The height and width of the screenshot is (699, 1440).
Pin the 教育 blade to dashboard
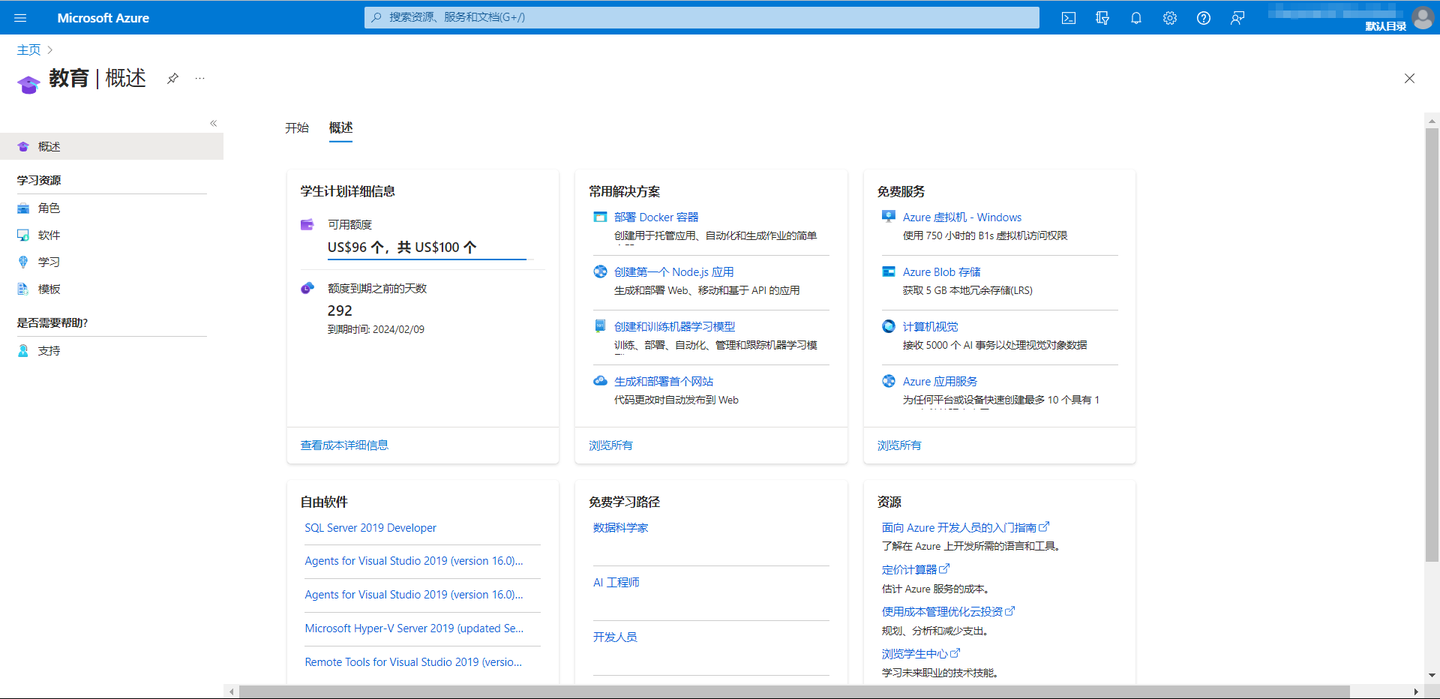pyautogui.click(x=172, y=79)
